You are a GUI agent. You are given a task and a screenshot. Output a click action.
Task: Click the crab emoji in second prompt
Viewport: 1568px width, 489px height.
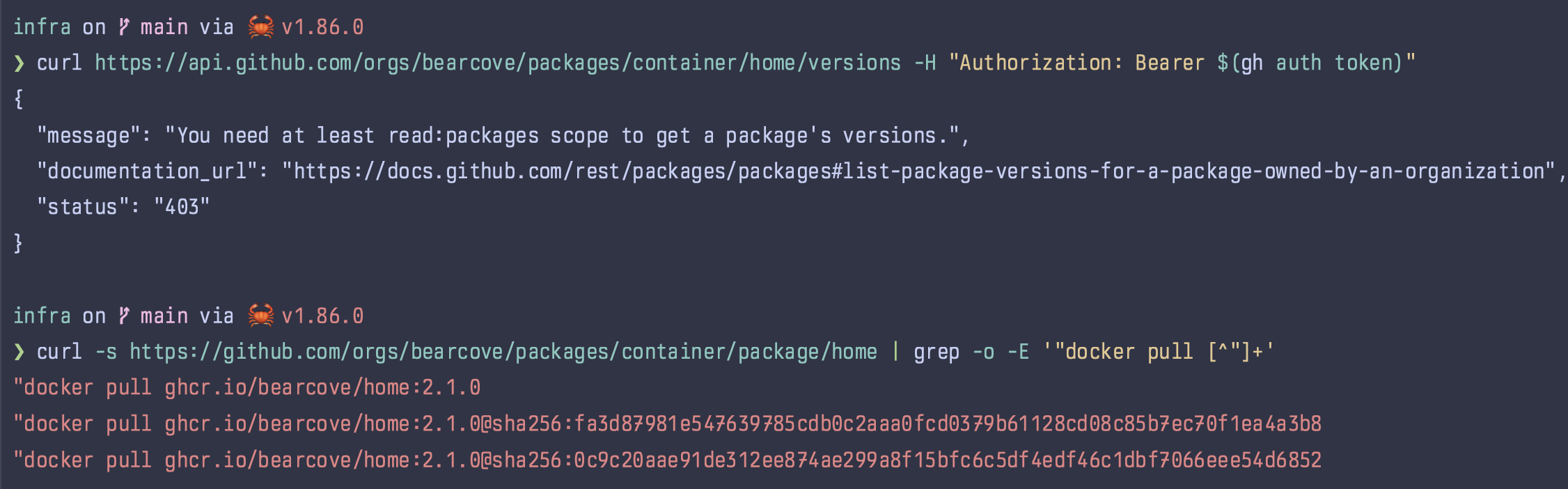[x=261, y=316]
